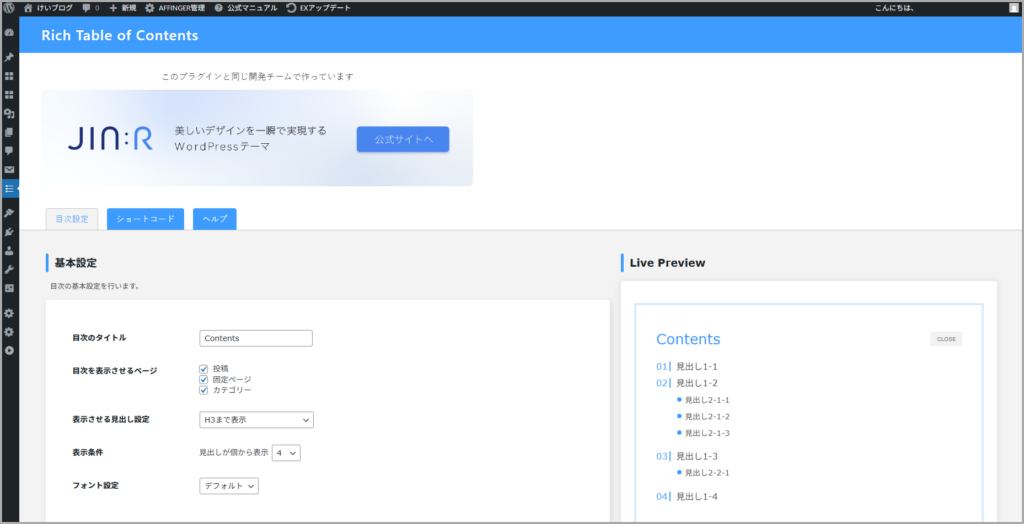Expand the heading count dropdown showing 4
Viewport: 1024px width, 524px height.
286,452
